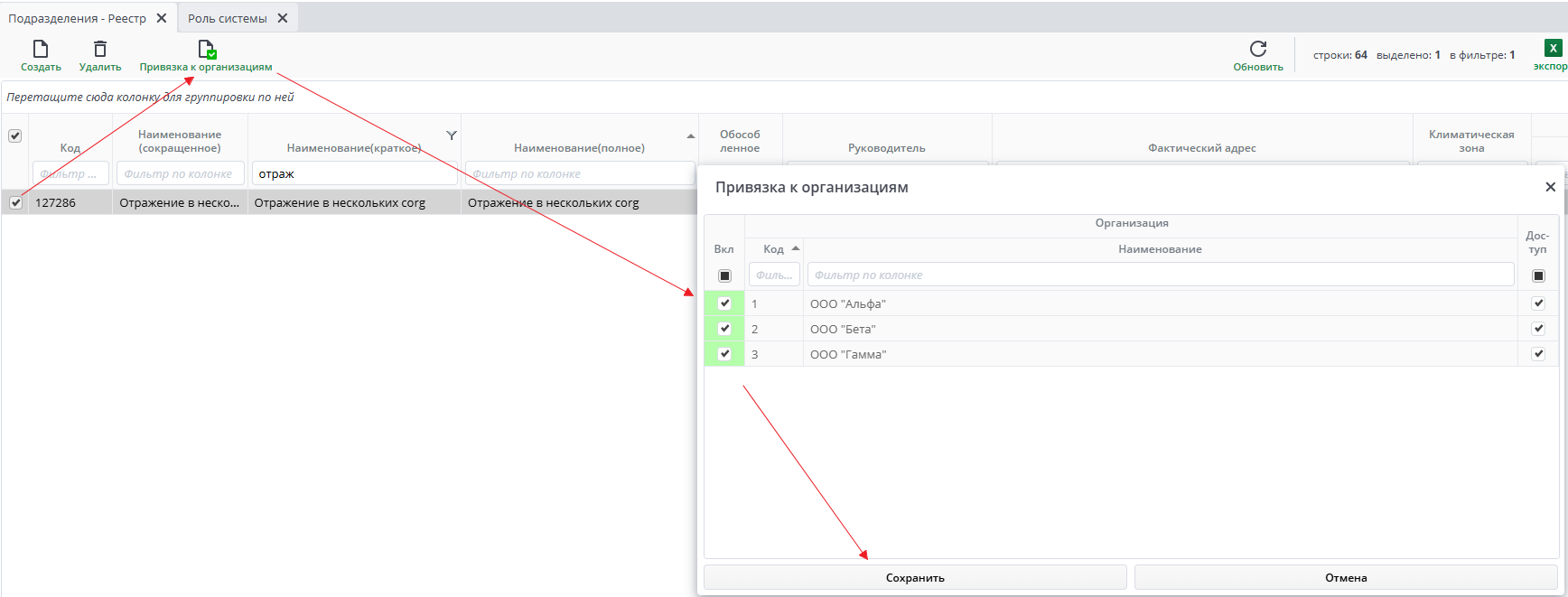Click the выделено: 1 counter
Image resolution: width=1568 pixels, height=597 pixels.
pos(1408,55)
